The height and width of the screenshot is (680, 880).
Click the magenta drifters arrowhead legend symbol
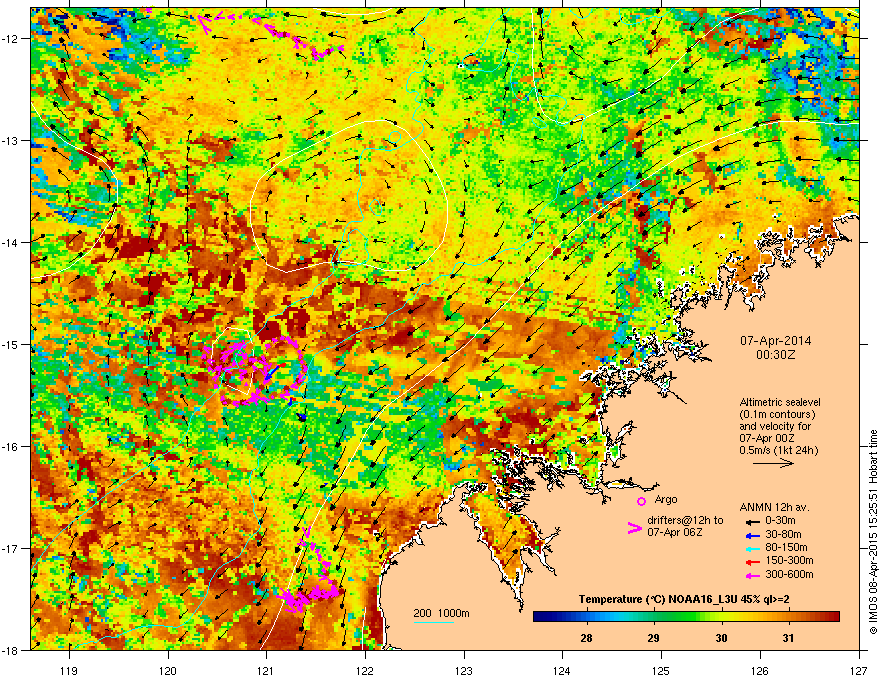click(x=634, y=528)
